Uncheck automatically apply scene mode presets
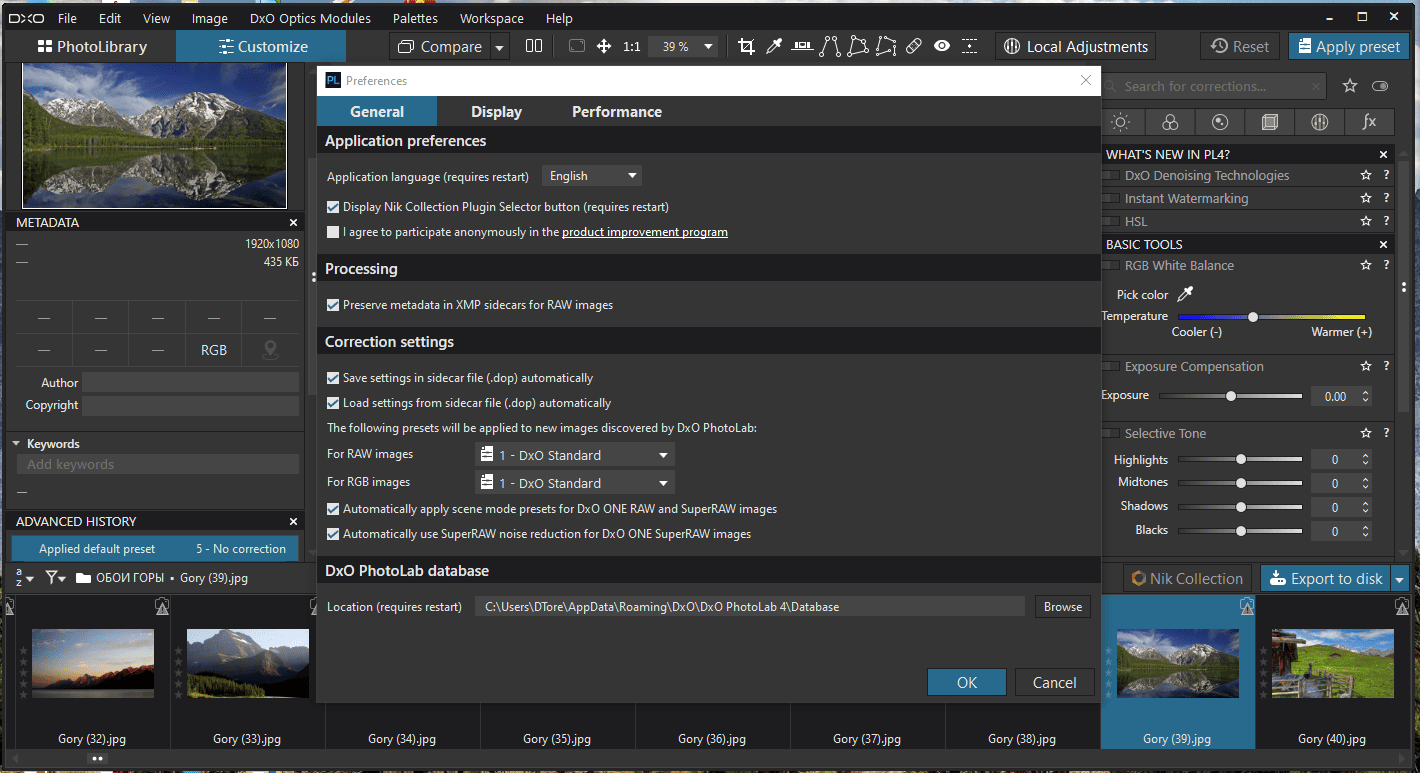Viewport: 1420px width, 773px height. pyautogui.click(x=334, y=509)
